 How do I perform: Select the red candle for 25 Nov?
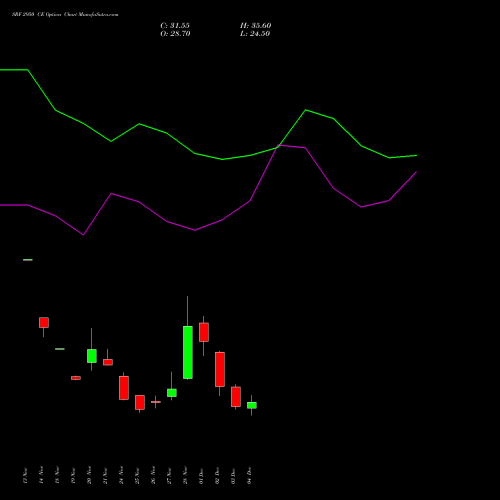click(140, 402)
